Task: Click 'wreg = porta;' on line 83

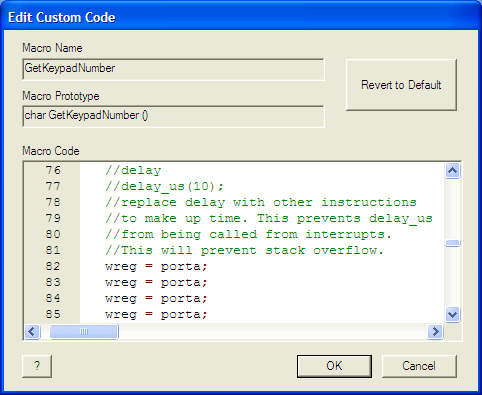Action: [156, 282]
